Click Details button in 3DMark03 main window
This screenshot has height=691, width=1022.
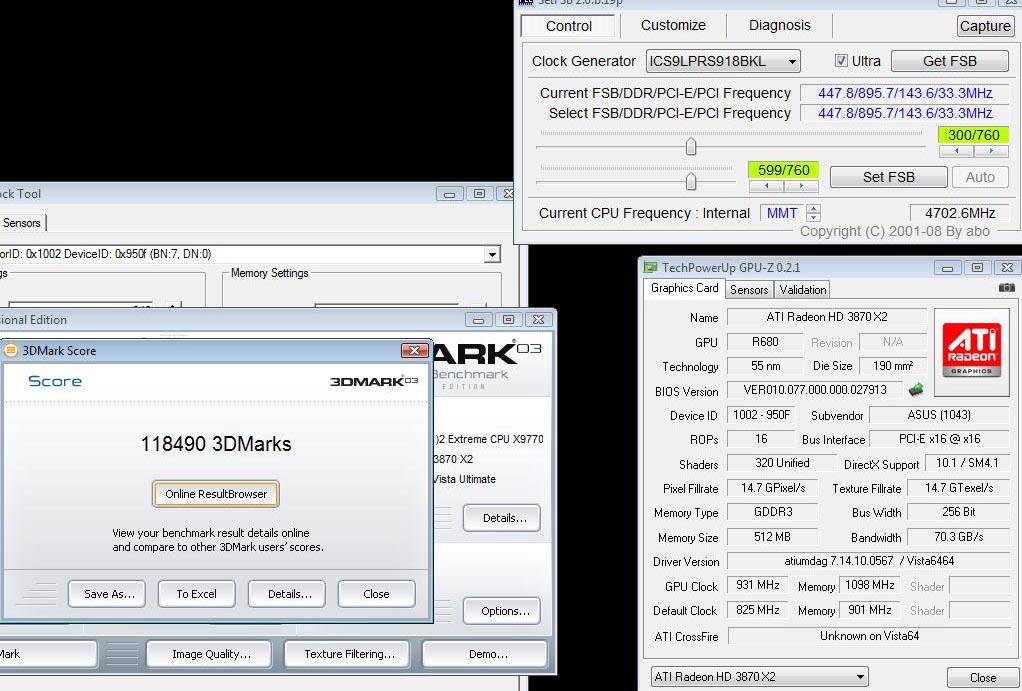[x=502, y=518]
